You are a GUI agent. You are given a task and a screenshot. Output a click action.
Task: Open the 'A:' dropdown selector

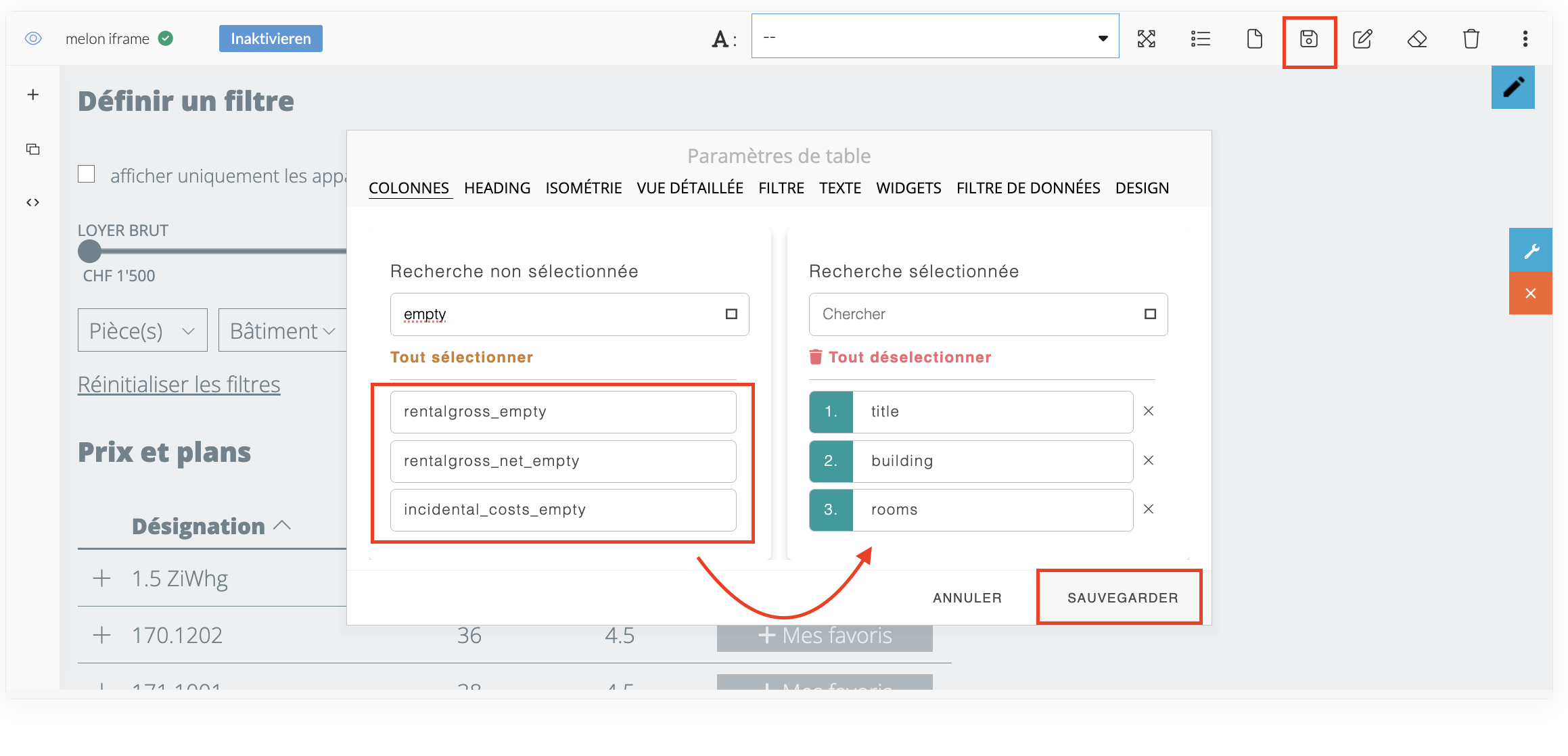[x=934, y=37]
